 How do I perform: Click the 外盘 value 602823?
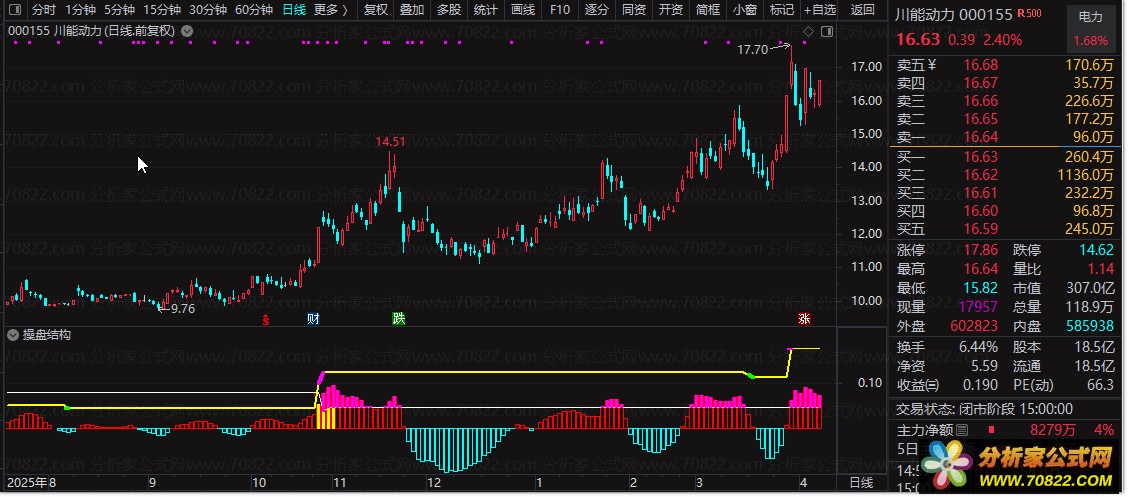(x=974, y=326)
